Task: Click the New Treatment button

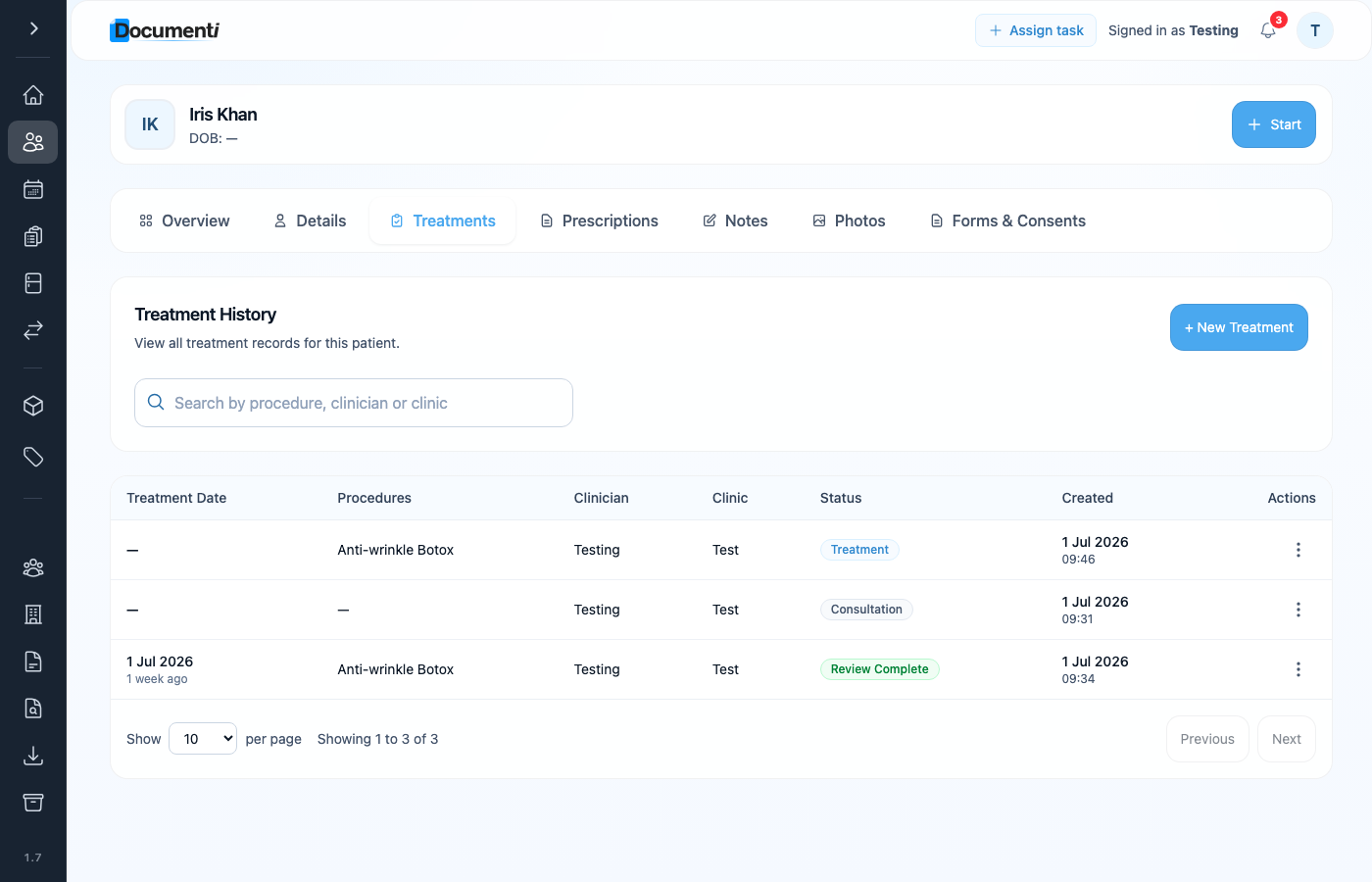Action: (x=1239, y=327)
